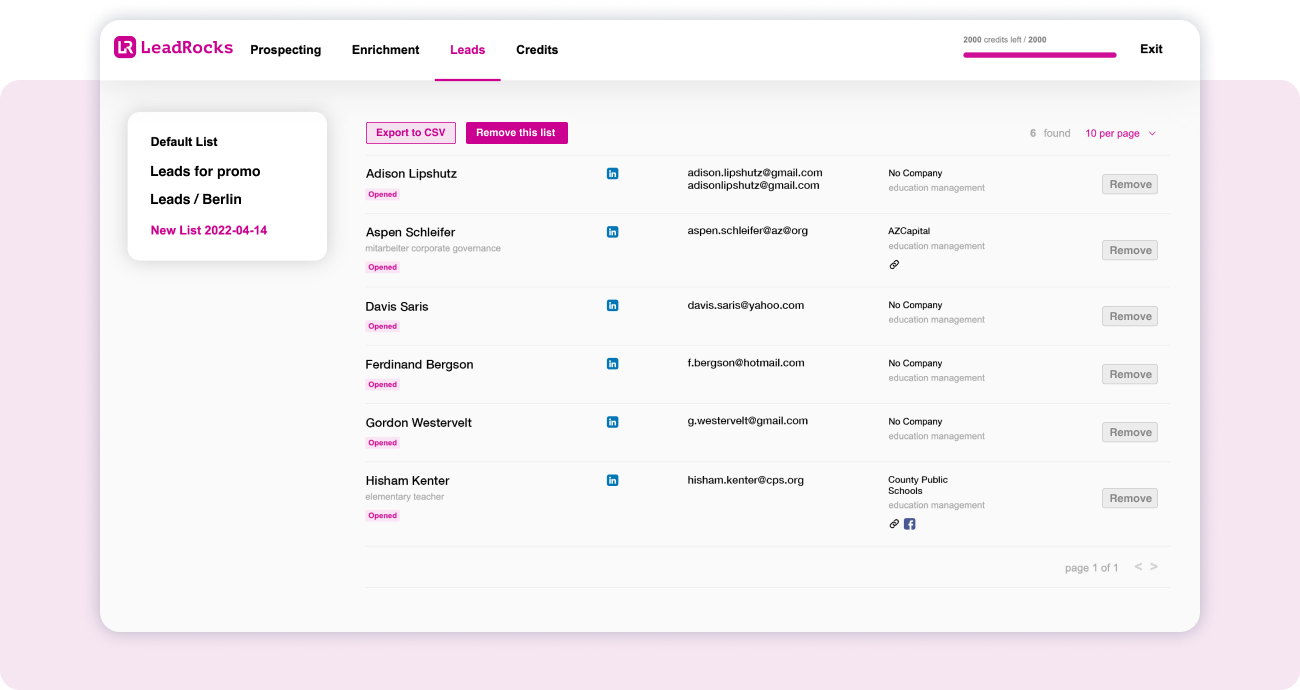Go to next page arrow
This screenshot has height=690, width=1300.
pyautogui.click(x=1154, y=567)
